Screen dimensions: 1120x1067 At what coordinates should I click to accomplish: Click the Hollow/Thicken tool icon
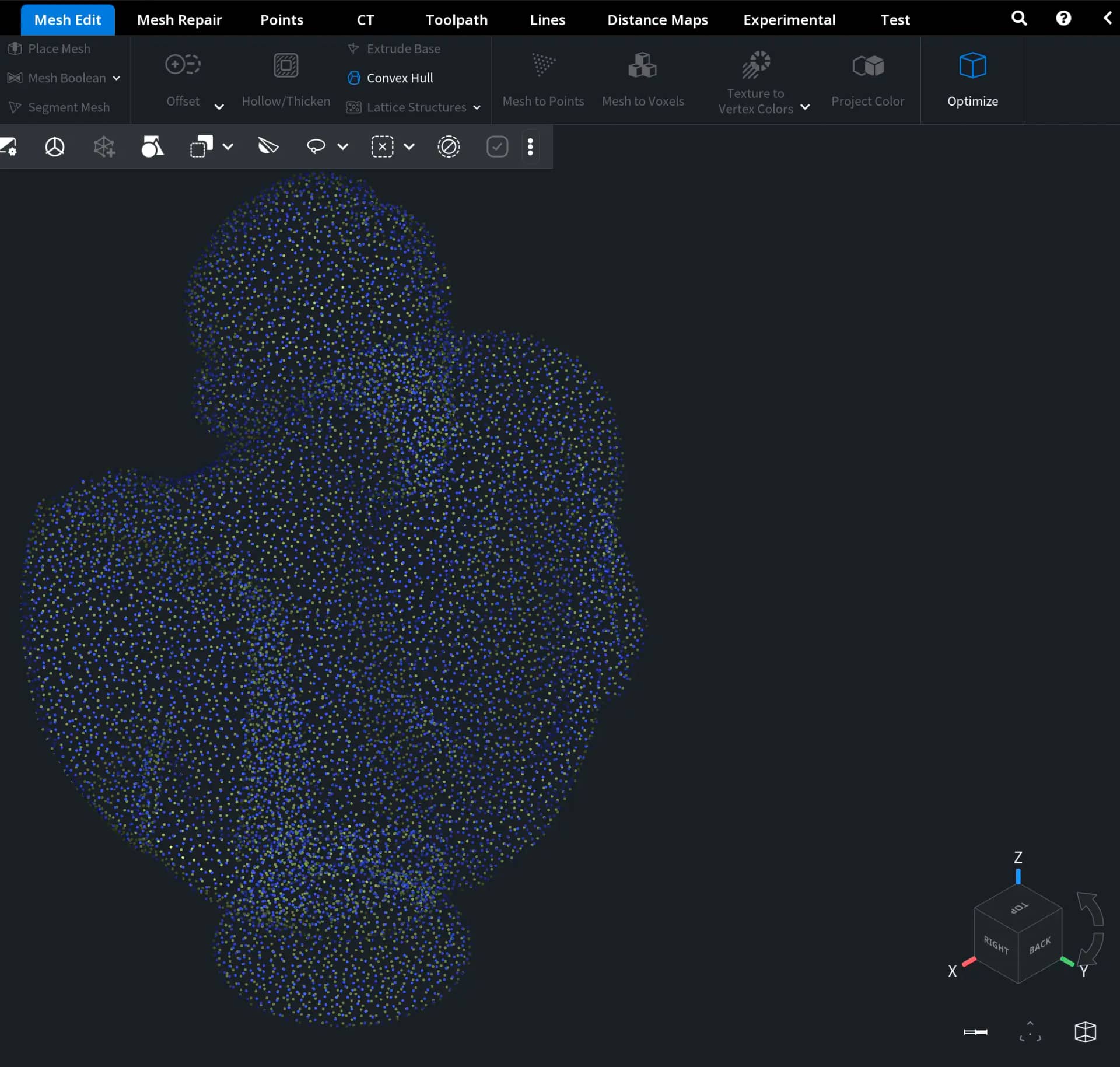click(286, 65)
